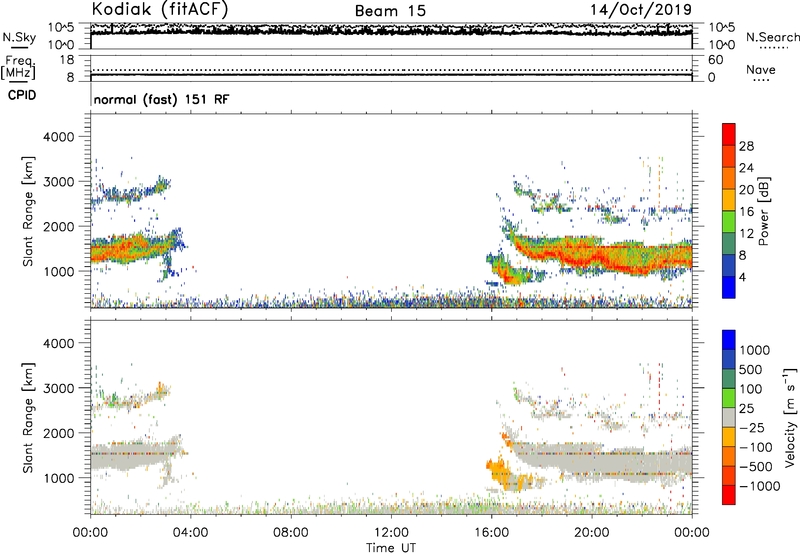Click the Power [dB] colorbar title
The width and height of the screenshot is (800, 554).
coord(763,211)
